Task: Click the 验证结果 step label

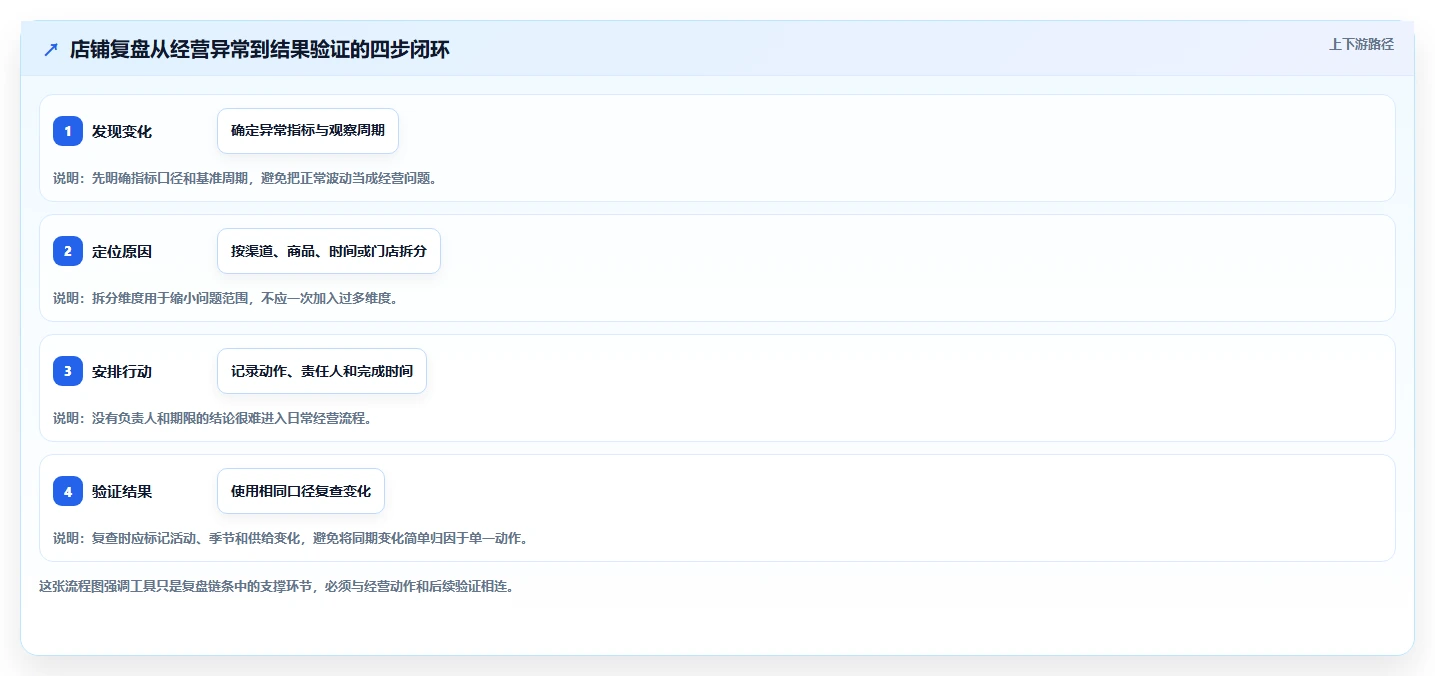Action: point(122,491)
